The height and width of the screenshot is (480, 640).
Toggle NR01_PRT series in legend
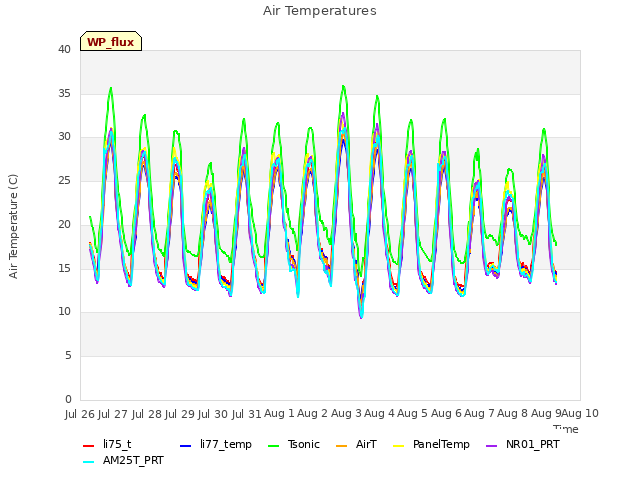(x=523, y=444)
